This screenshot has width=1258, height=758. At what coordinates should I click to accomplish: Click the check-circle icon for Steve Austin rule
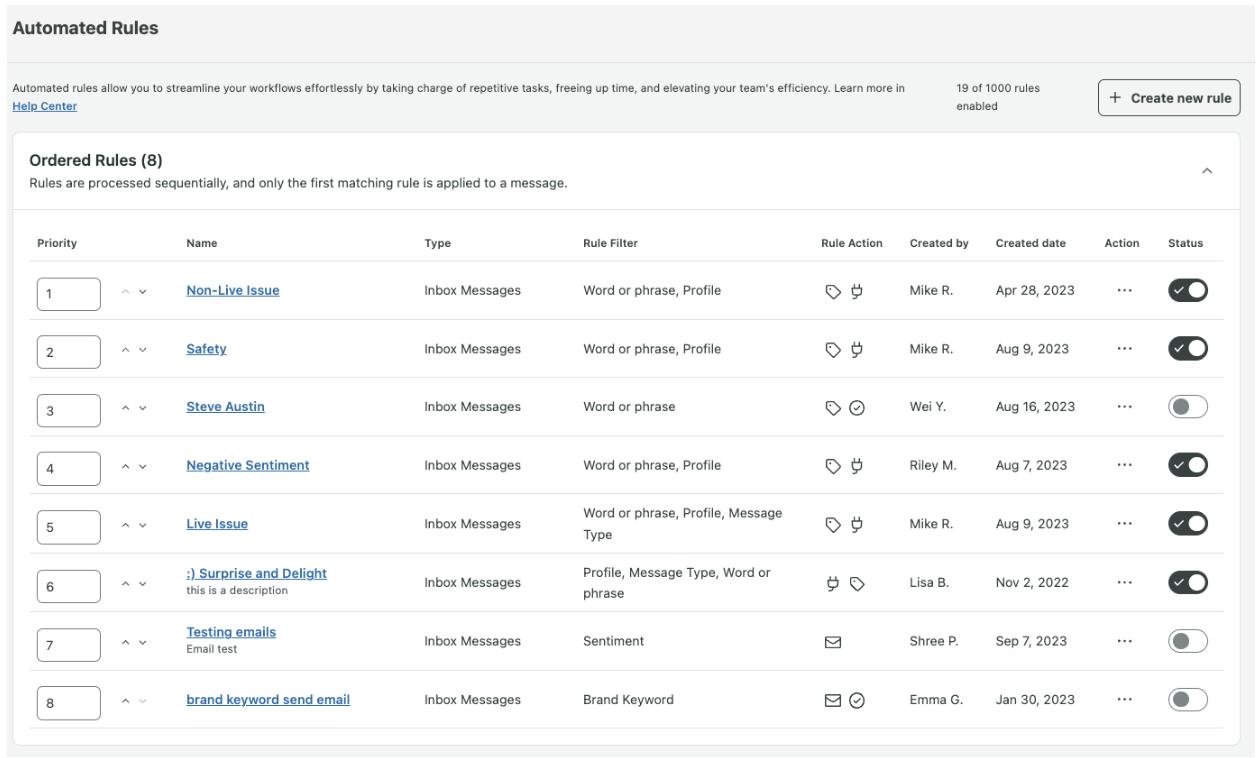(x=857, y=408)
